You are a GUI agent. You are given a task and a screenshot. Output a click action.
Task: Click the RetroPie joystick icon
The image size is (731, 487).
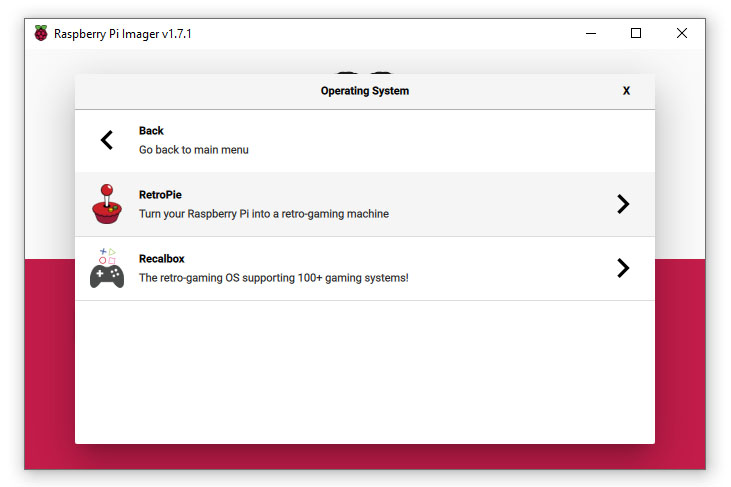pyautogui.click(x=107, y=204)
